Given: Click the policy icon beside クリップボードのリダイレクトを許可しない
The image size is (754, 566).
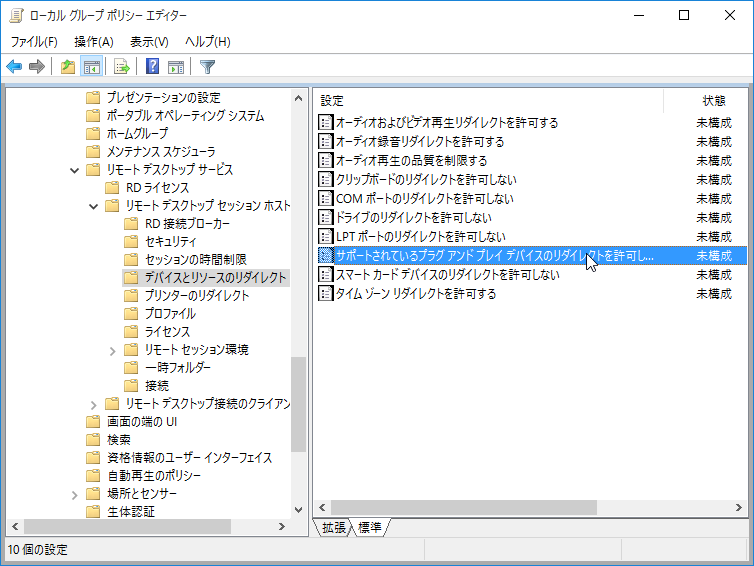Looking at the screenshot, I should click(326, 179).
